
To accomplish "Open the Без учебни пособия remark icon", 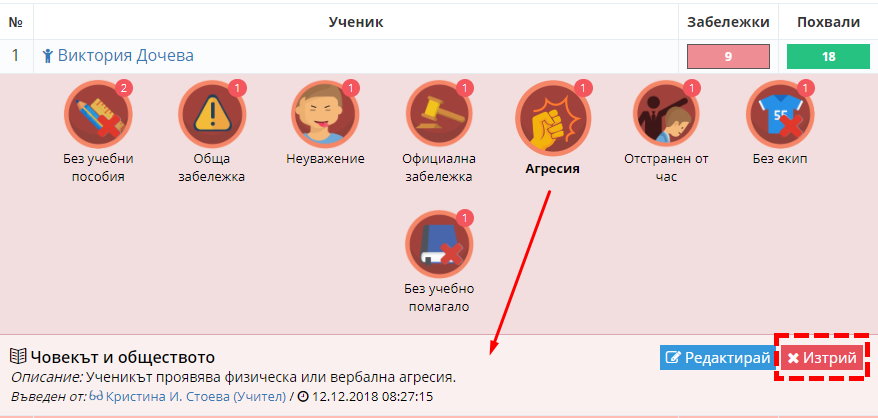I will (98, 114).
